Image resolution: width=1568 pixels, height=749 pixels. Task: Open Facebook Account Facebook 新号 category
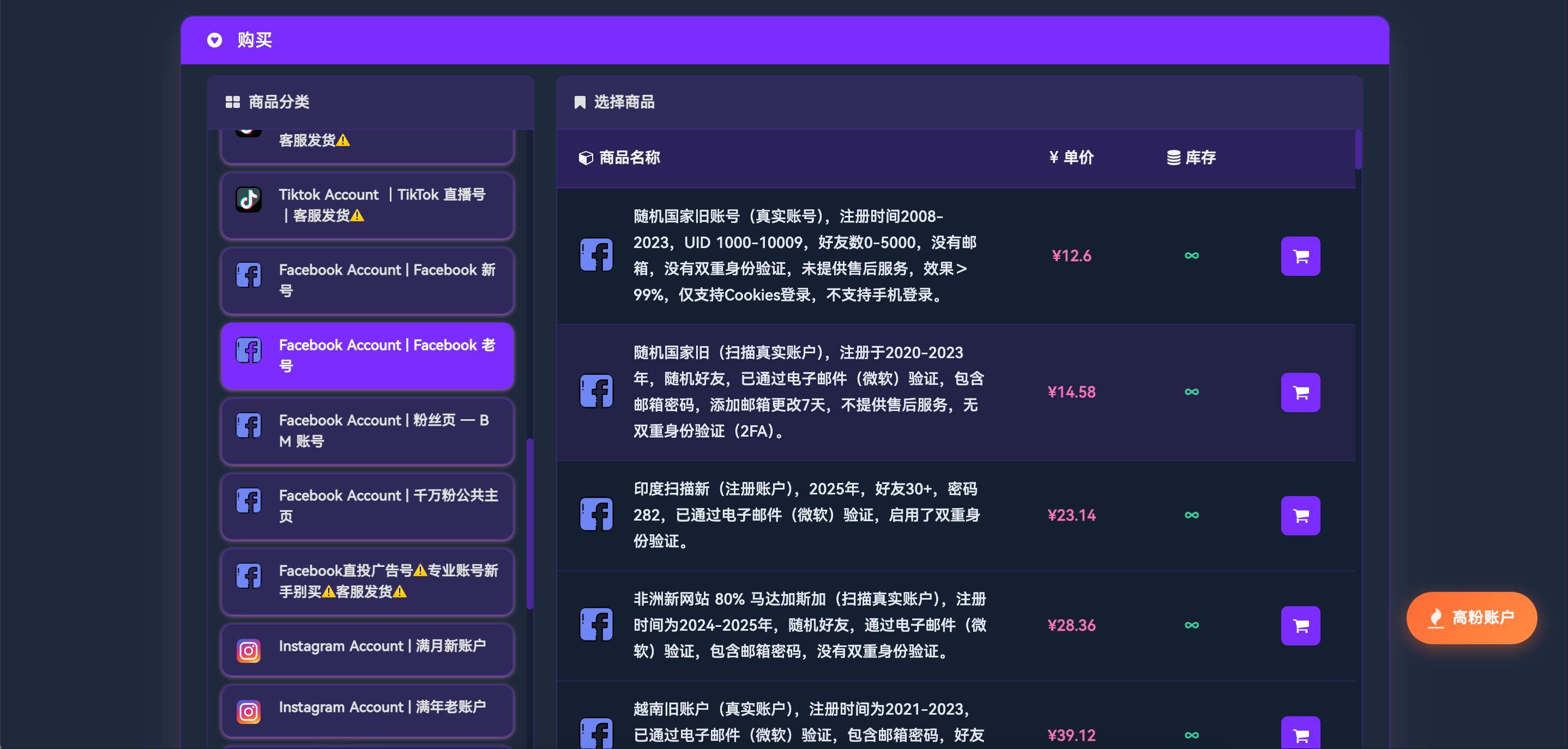[x=367, y=280]
